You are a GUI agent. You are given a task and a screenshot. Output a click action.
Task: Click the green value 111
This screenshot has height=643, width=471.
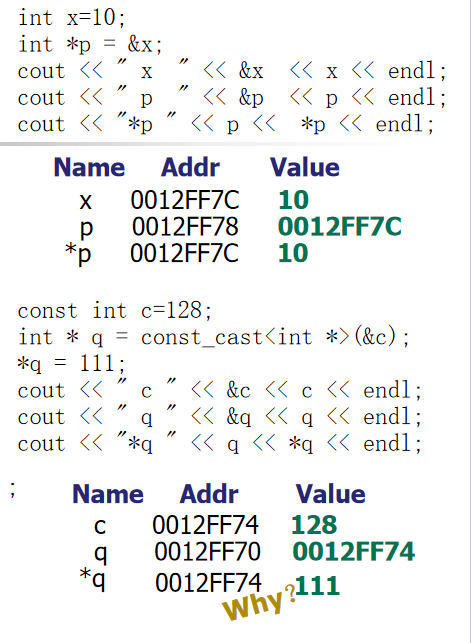pyautogui.click(x=318, y=585)
